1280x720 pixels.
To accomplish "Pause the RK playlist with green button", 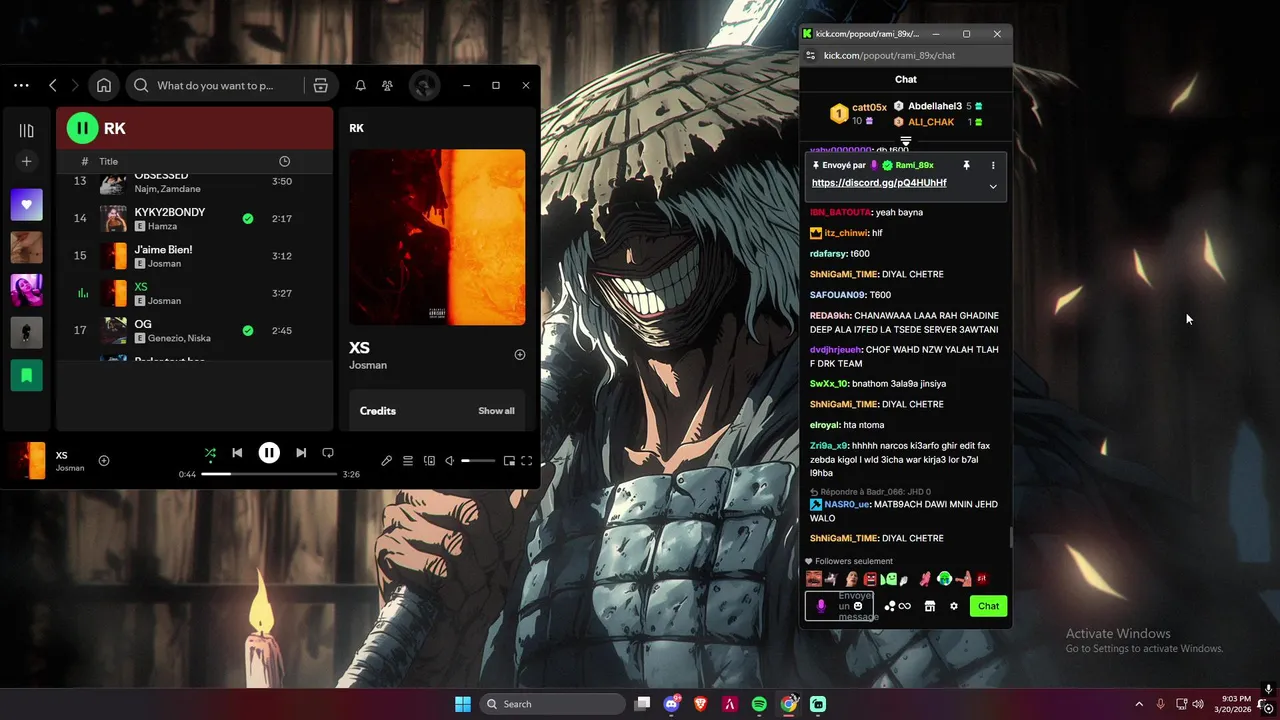I will [x=82, y=128].
